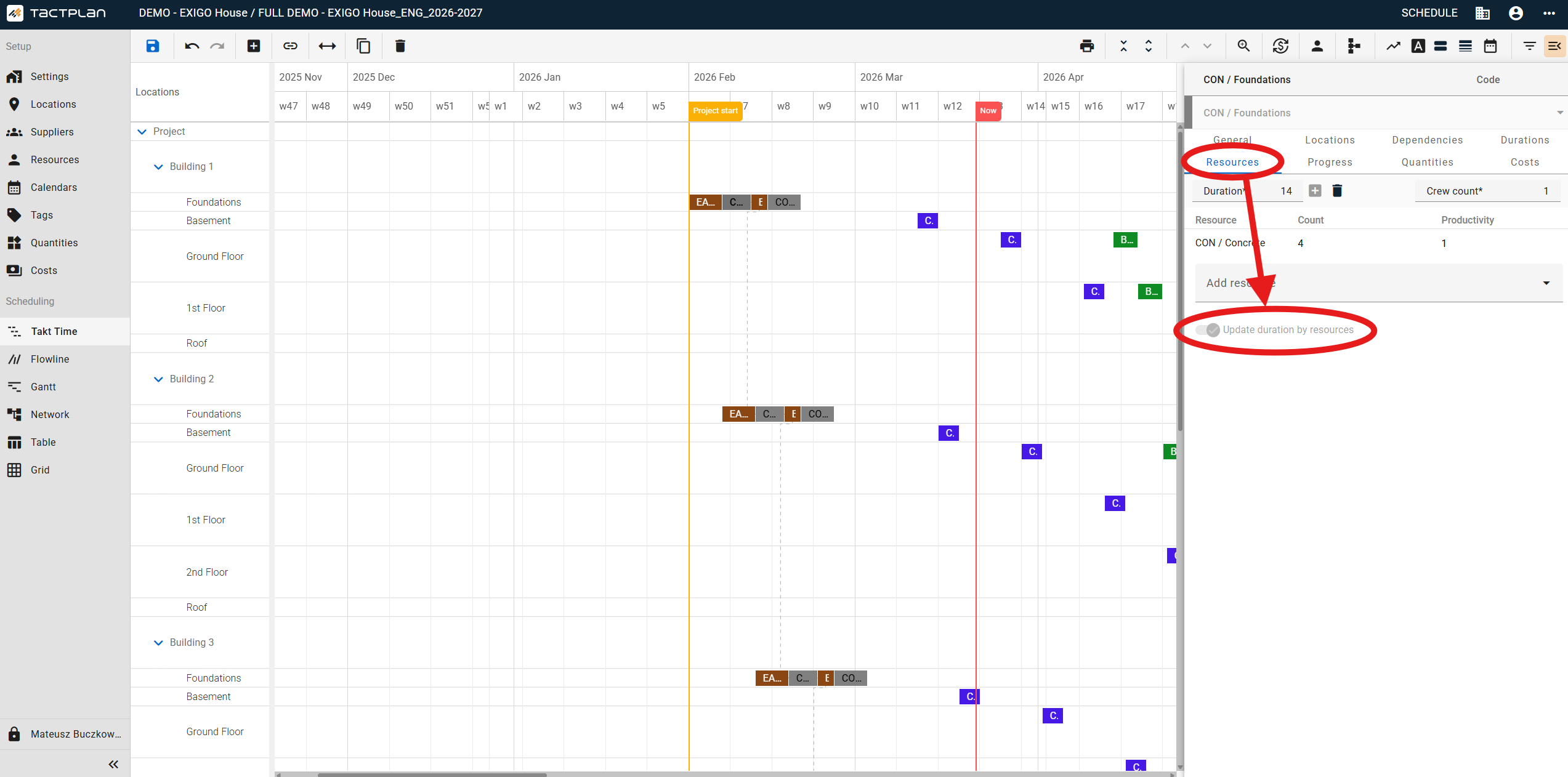The height and width of the screenshot is (777, 1568).
Task: Open the zoom magnifier tool
Action: click(x=1243, y=46)
